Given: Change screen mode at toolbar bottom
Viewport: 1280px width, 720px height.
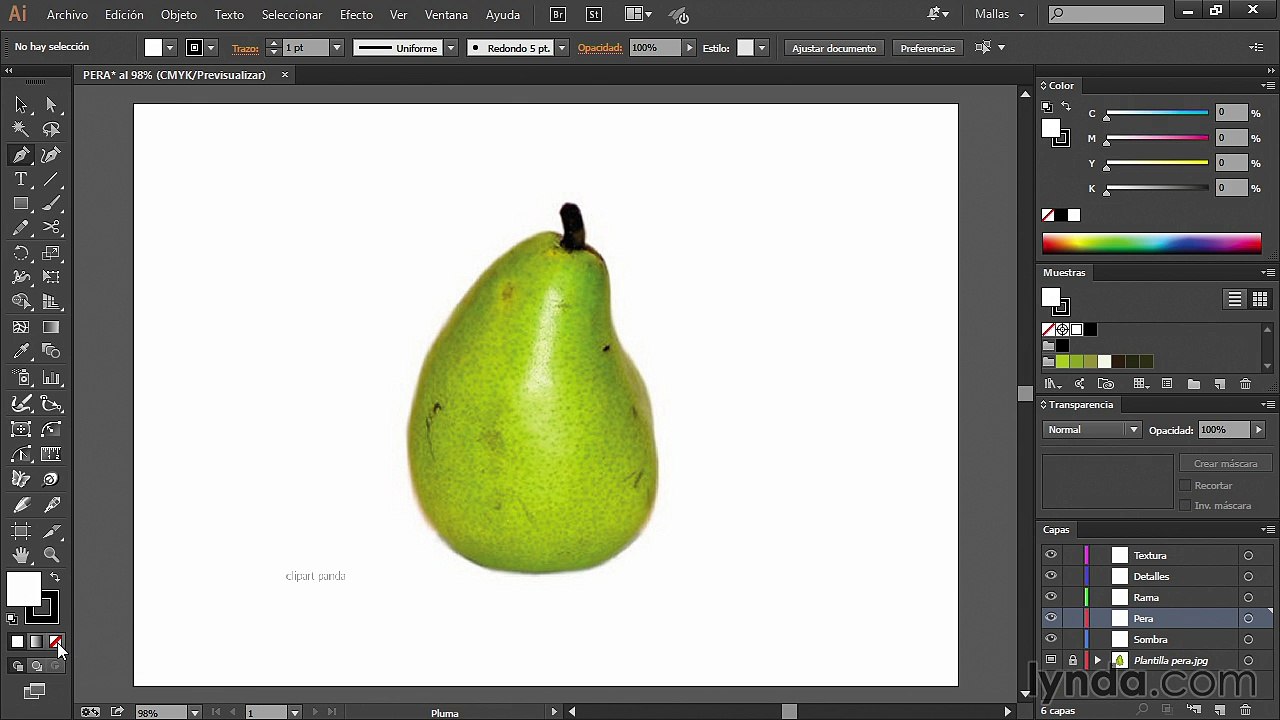Looking at the screenshot, I should coord(35,691).
